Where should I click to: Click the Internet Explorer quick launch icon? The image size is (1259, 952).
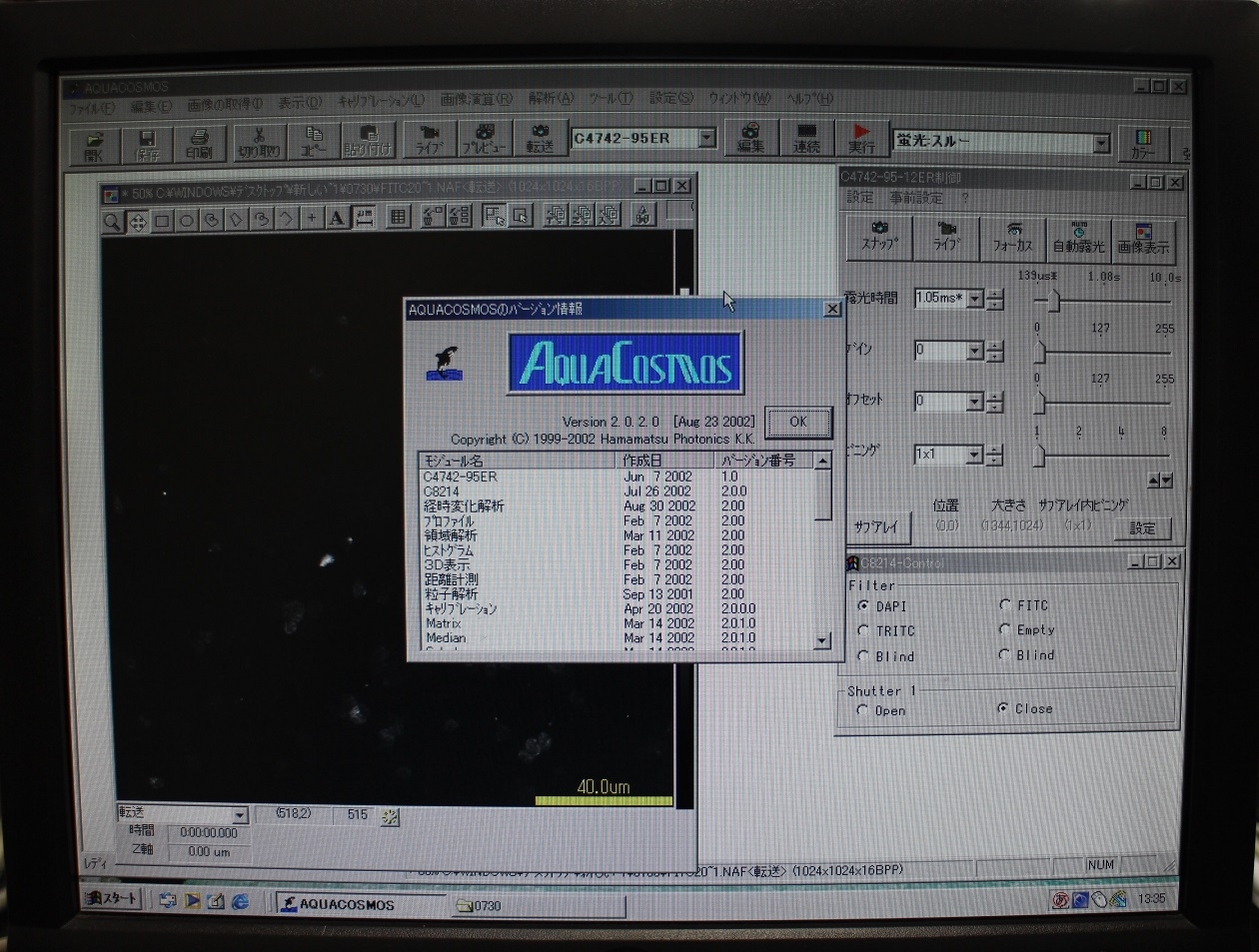241,901
